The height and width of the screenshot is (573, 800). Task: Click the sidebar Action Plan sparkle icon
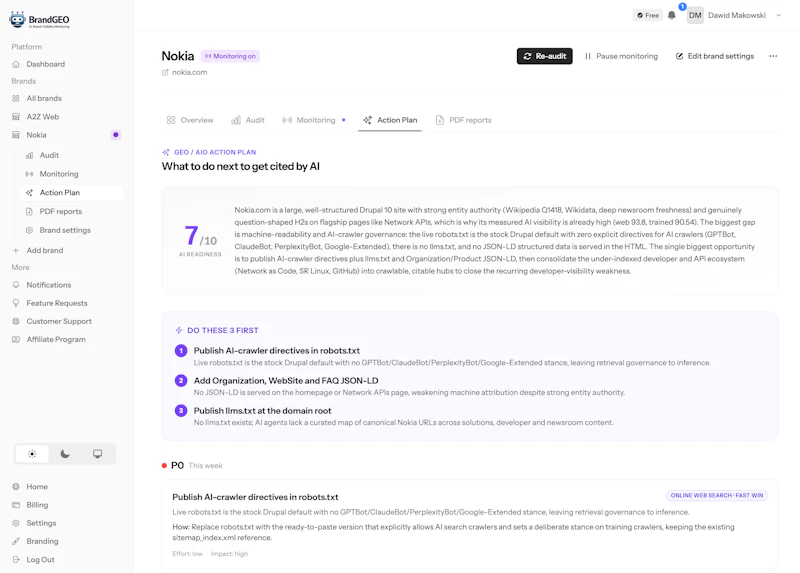[30, 193]
